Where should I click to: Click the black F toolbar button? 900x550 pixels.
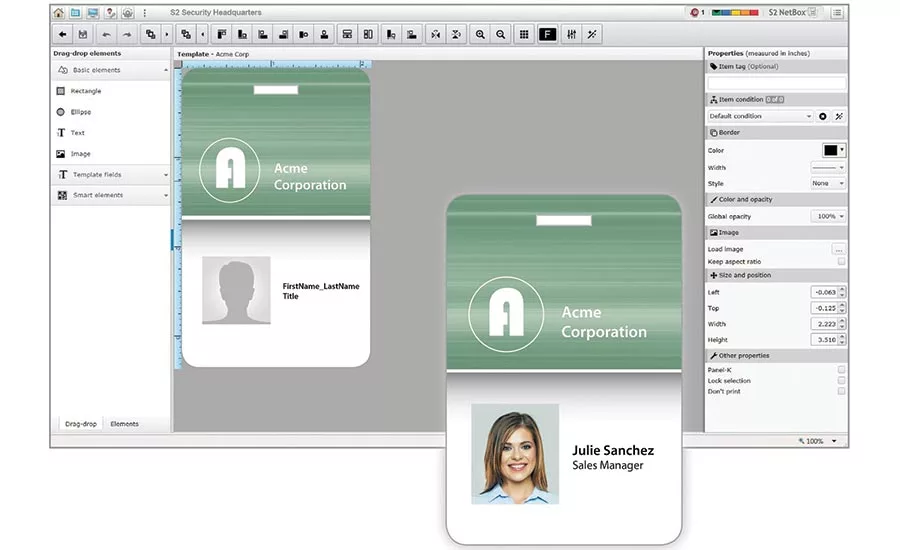tap(548, 34)
